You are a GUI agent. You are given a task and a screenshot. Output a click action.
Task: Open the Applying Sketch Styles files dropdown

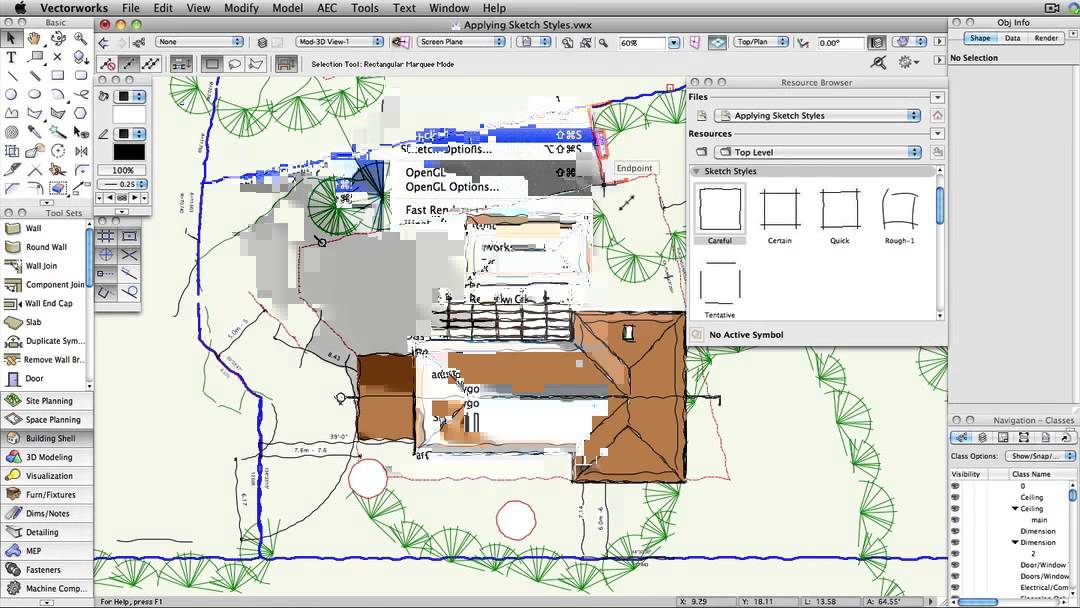pyautogui.click(x=818, y=116)
